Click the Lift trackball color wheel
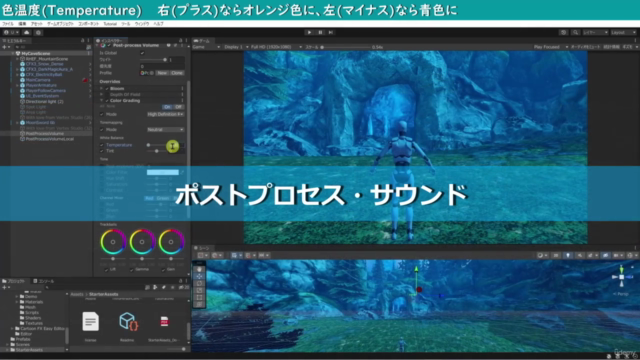Image resolution: width=640 pixels, height=360 pixels. click(113, 242)
